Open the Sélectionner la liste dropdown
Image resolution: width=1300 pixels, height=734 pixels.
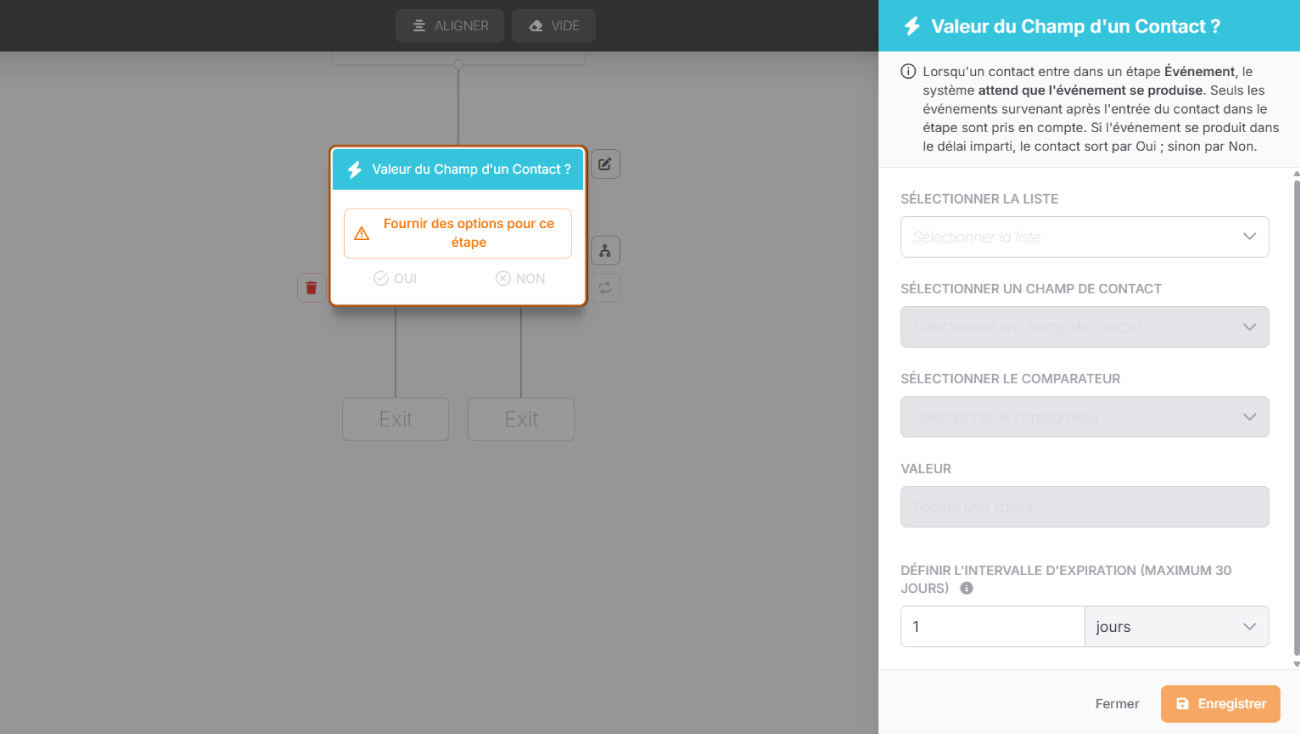[x=1084, y=237]
